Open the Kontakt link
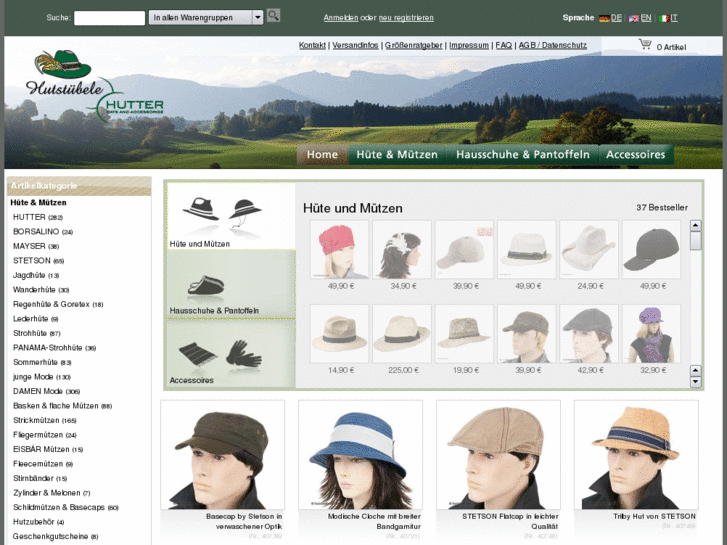727x545 pixels. click(x=312, y=45)
